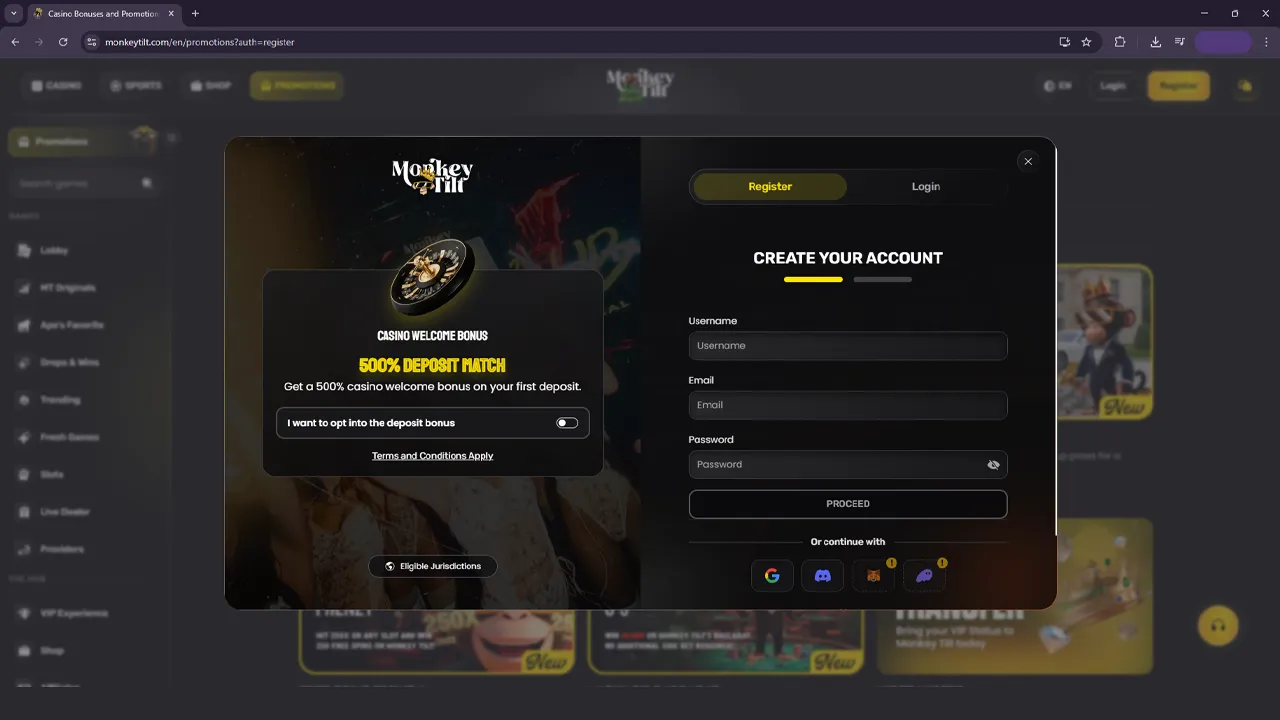Image resolution: width=1280 pixels, height=720 pixels.
Task: Open the tab search dropdown arrow
Action: [14, 14]
